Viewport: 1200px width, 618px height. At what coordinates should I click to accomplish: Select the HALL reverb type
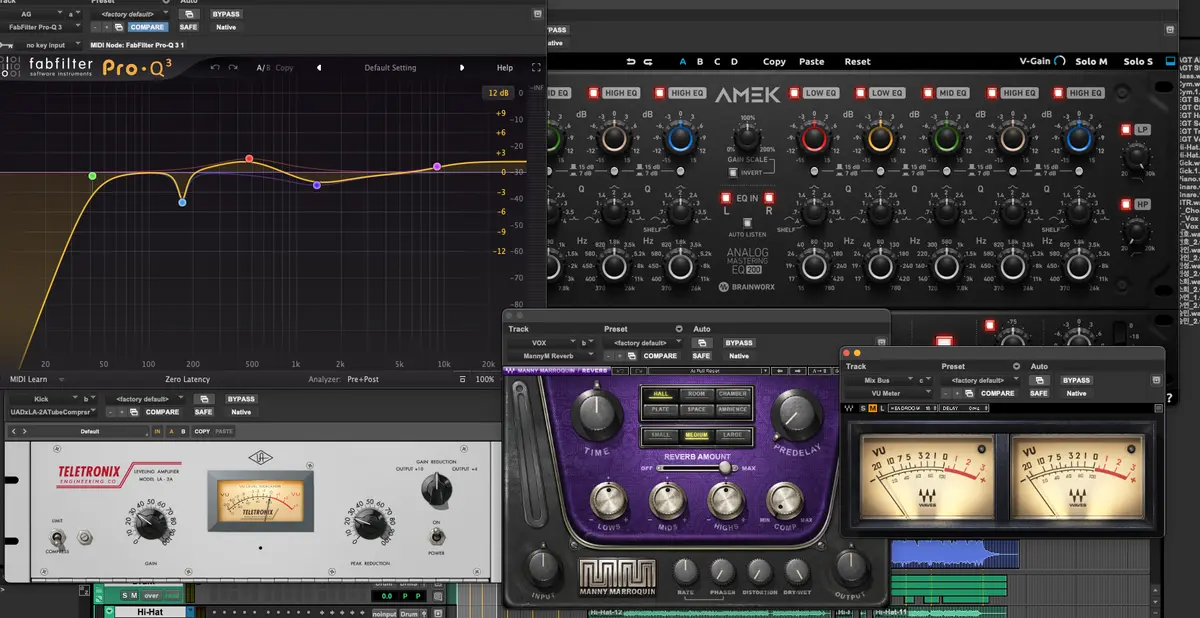tap(660, 394)
